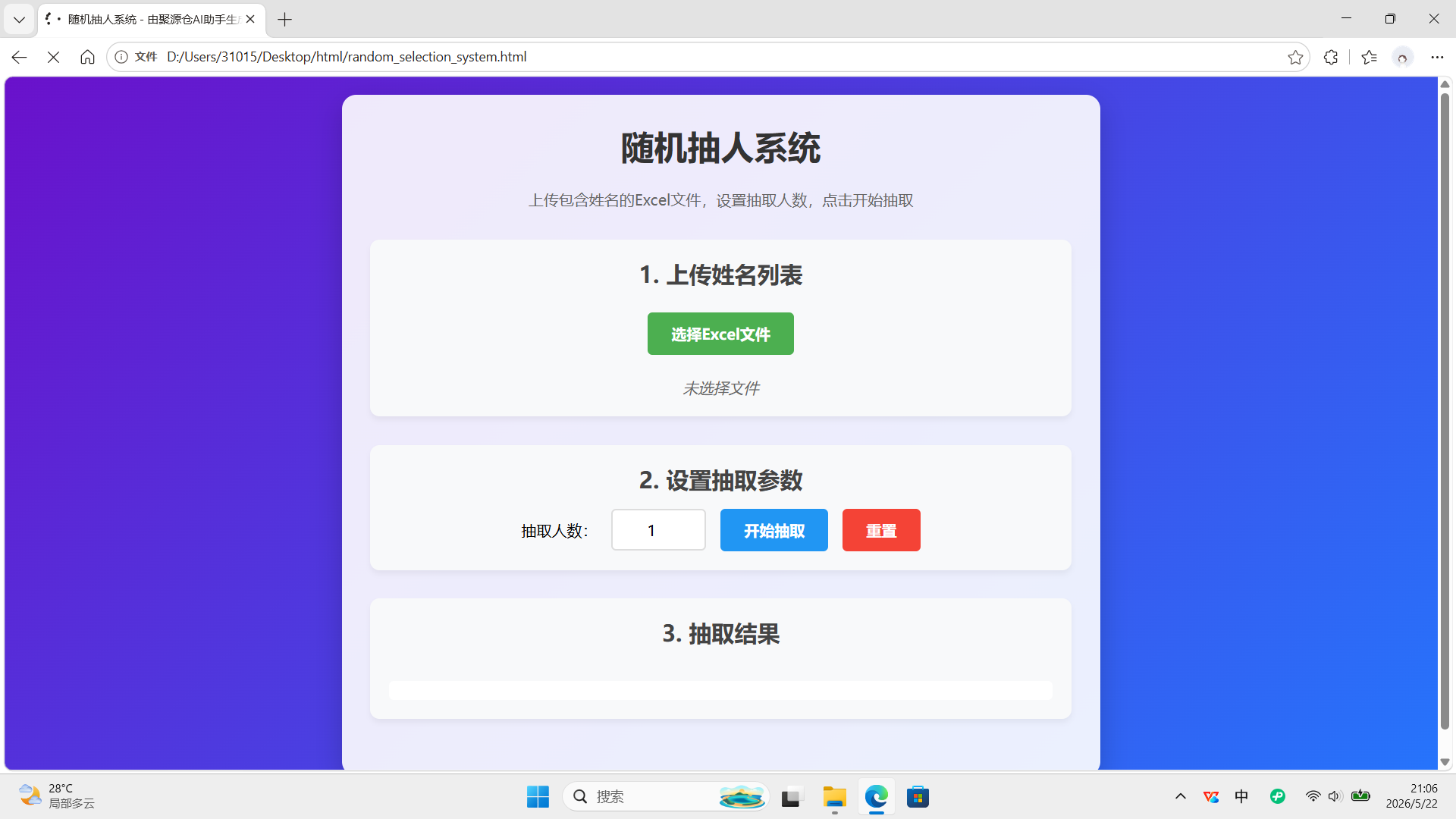Image resolution: width=1456 pixels, height=819 pixels.
Task: Show hidden system tray icons
Action: pyautogui.click(x=1181, y=796)
